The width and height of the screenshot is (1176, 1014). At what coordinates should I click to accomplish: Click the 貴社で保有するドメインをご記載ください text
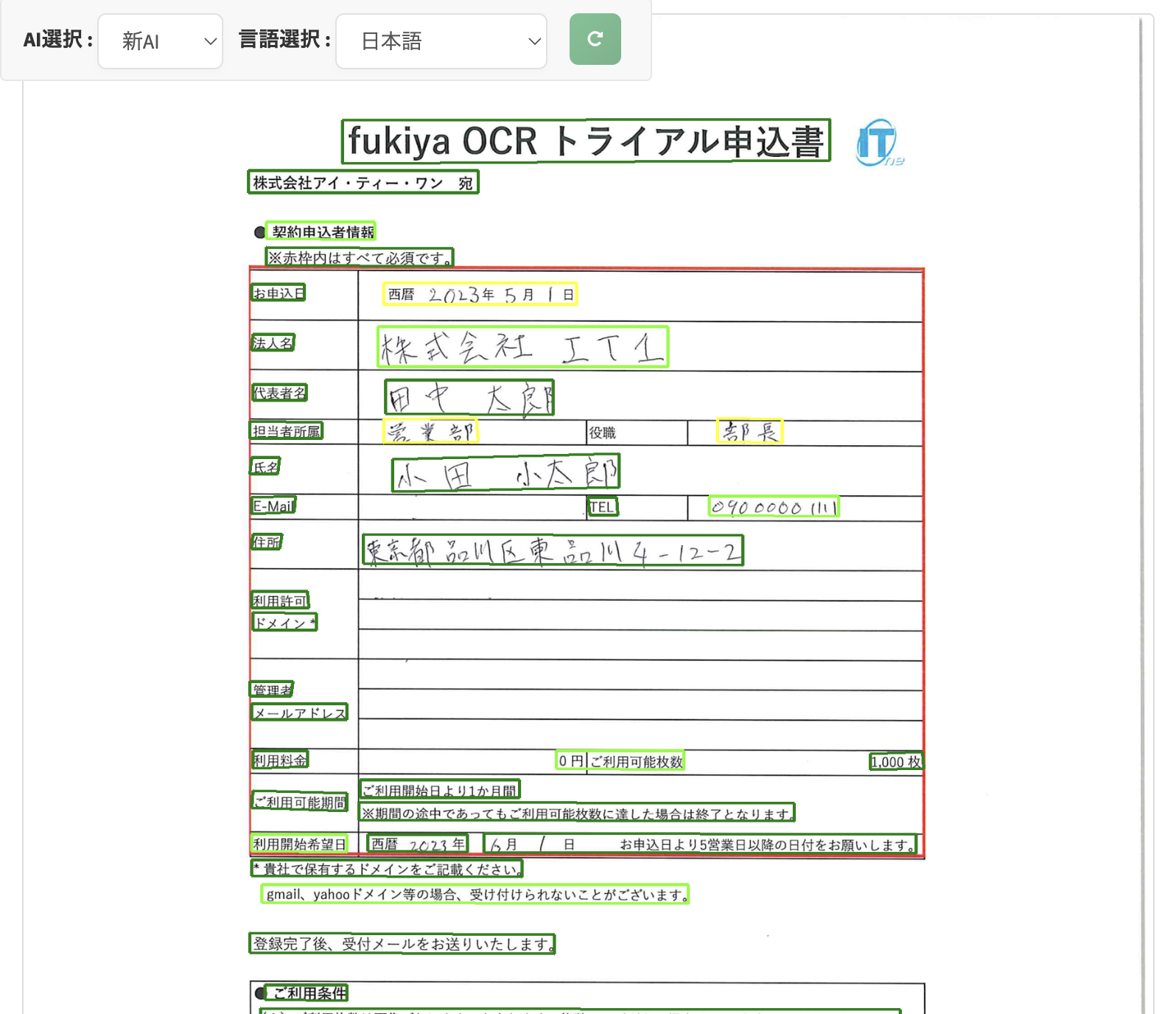coord(387,868)
